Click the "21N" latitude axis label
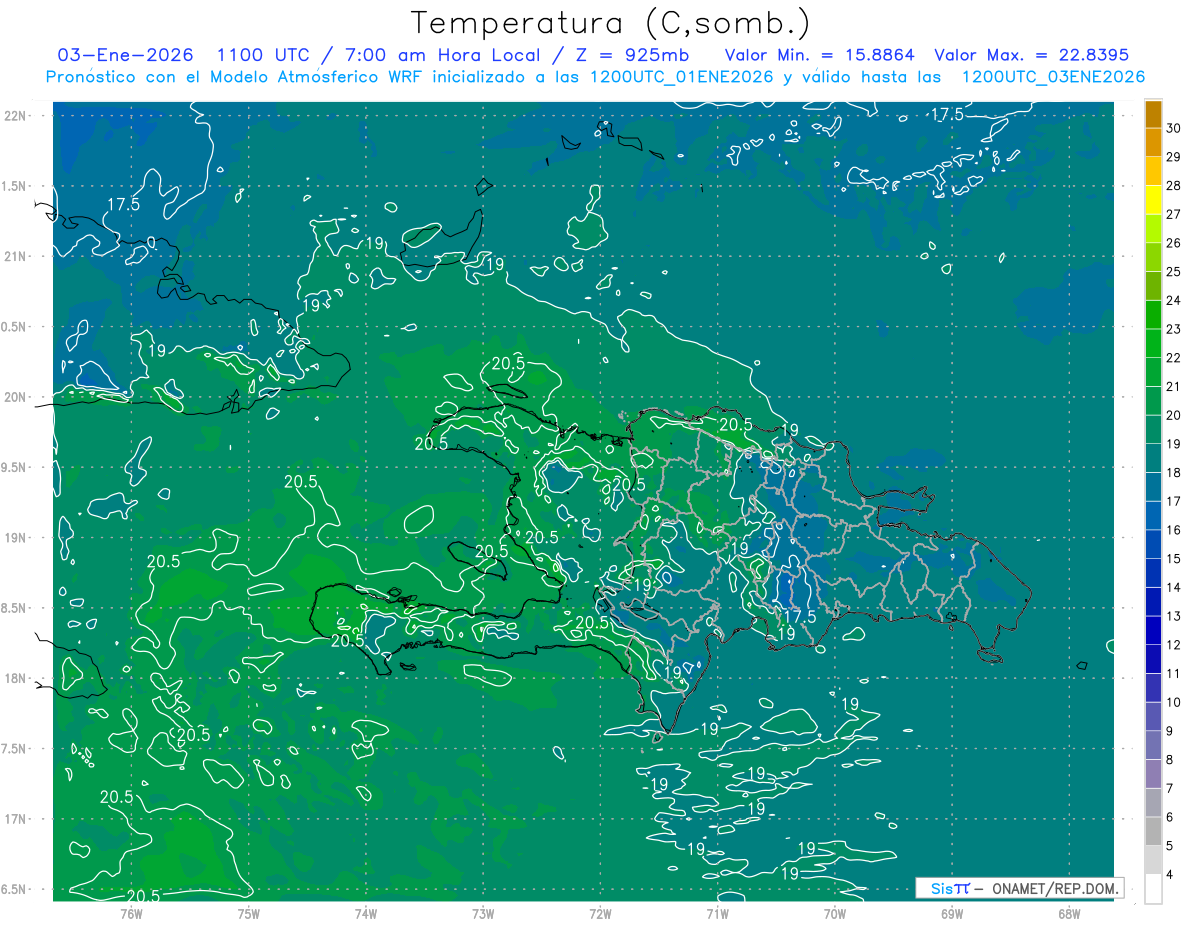 (16, 256)
